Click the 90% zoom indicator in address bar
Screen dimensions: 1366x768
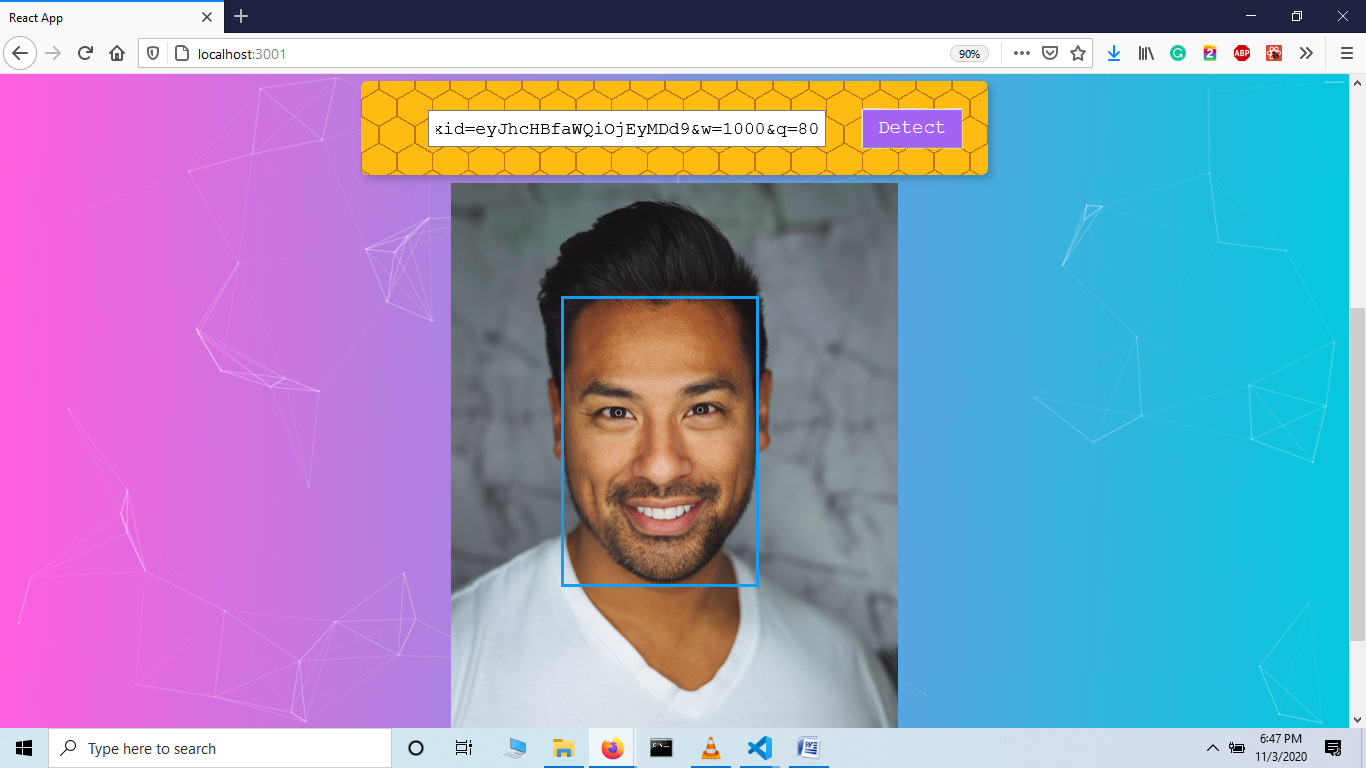(x=968, y=53)
